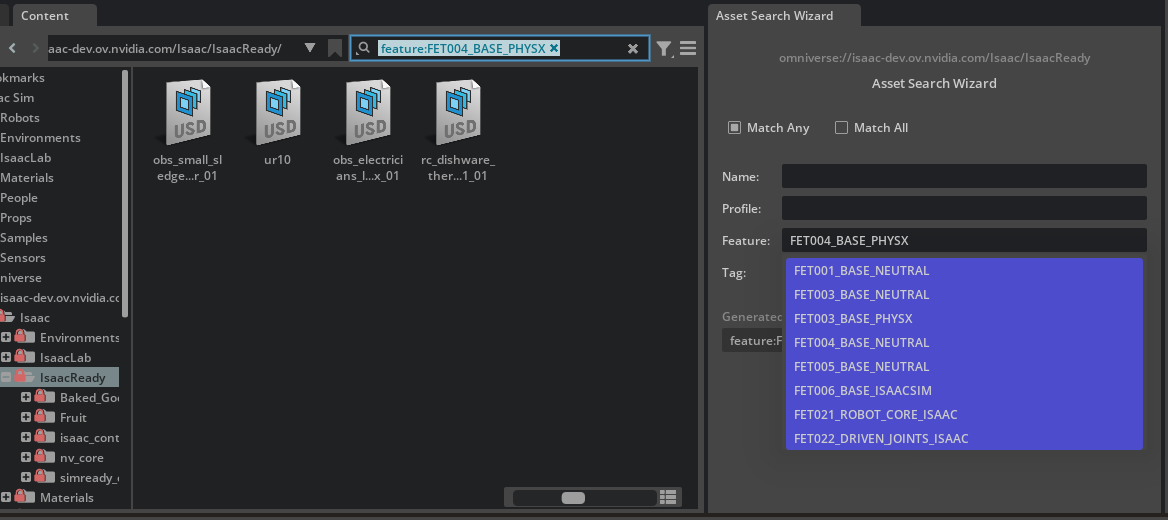Pick FET006_BASE_ISAACSIM in the dropdown
The image size is (1168, 520).
(x=862, y=391)
